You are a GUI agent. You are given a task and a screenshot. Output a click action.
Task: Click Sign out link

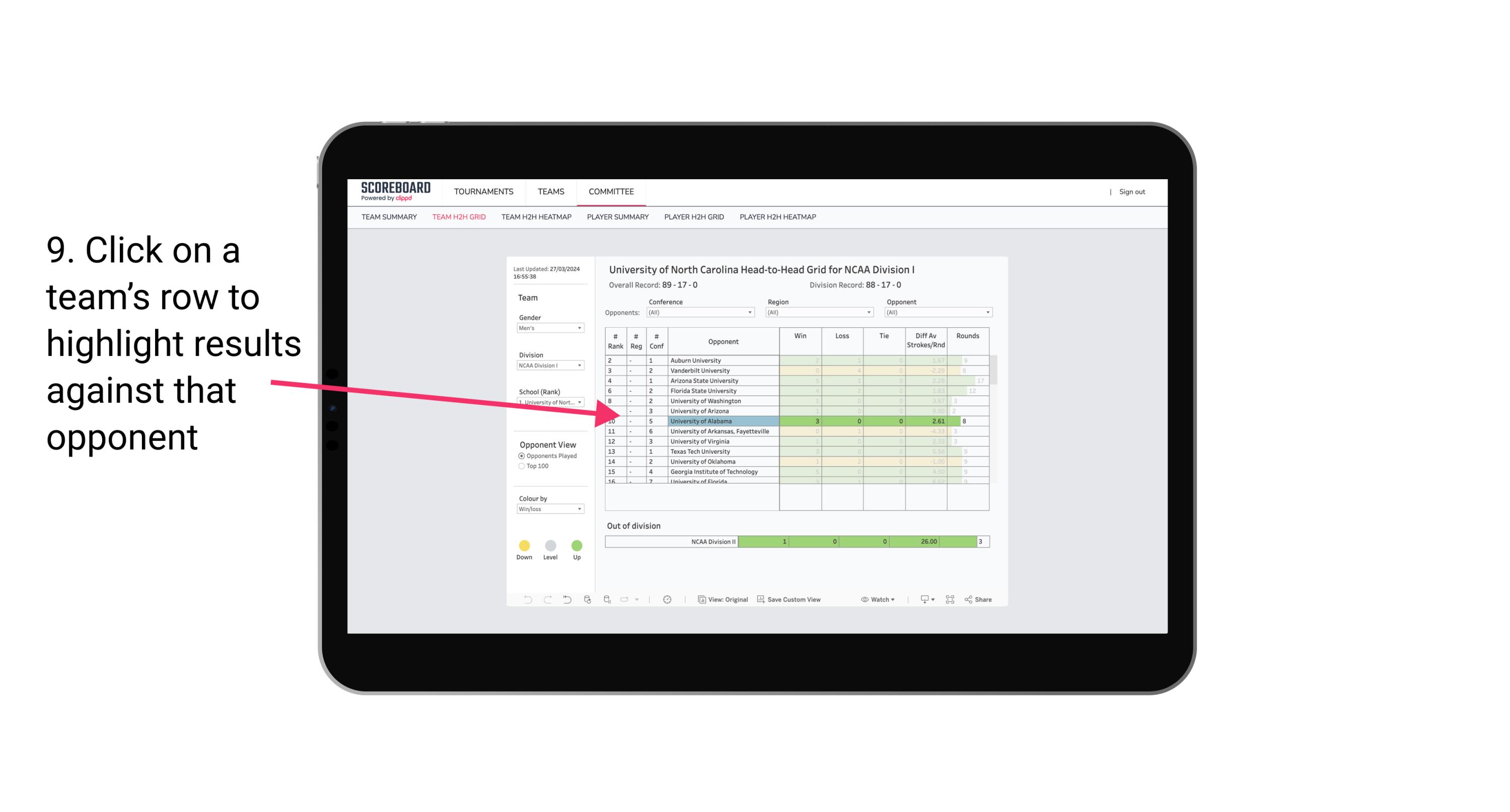(x=1132, y=192)
